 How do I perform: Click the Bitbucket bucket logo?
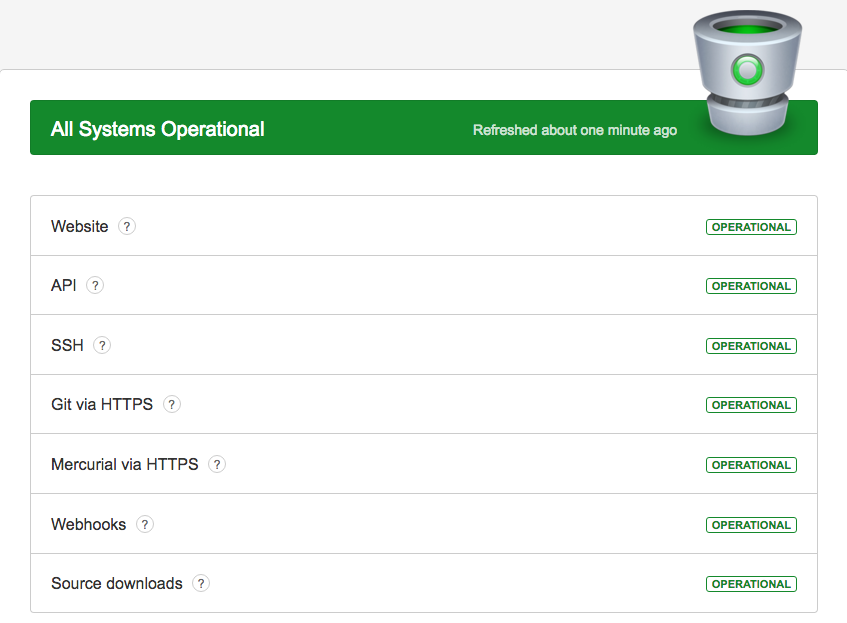click(748, 72)
